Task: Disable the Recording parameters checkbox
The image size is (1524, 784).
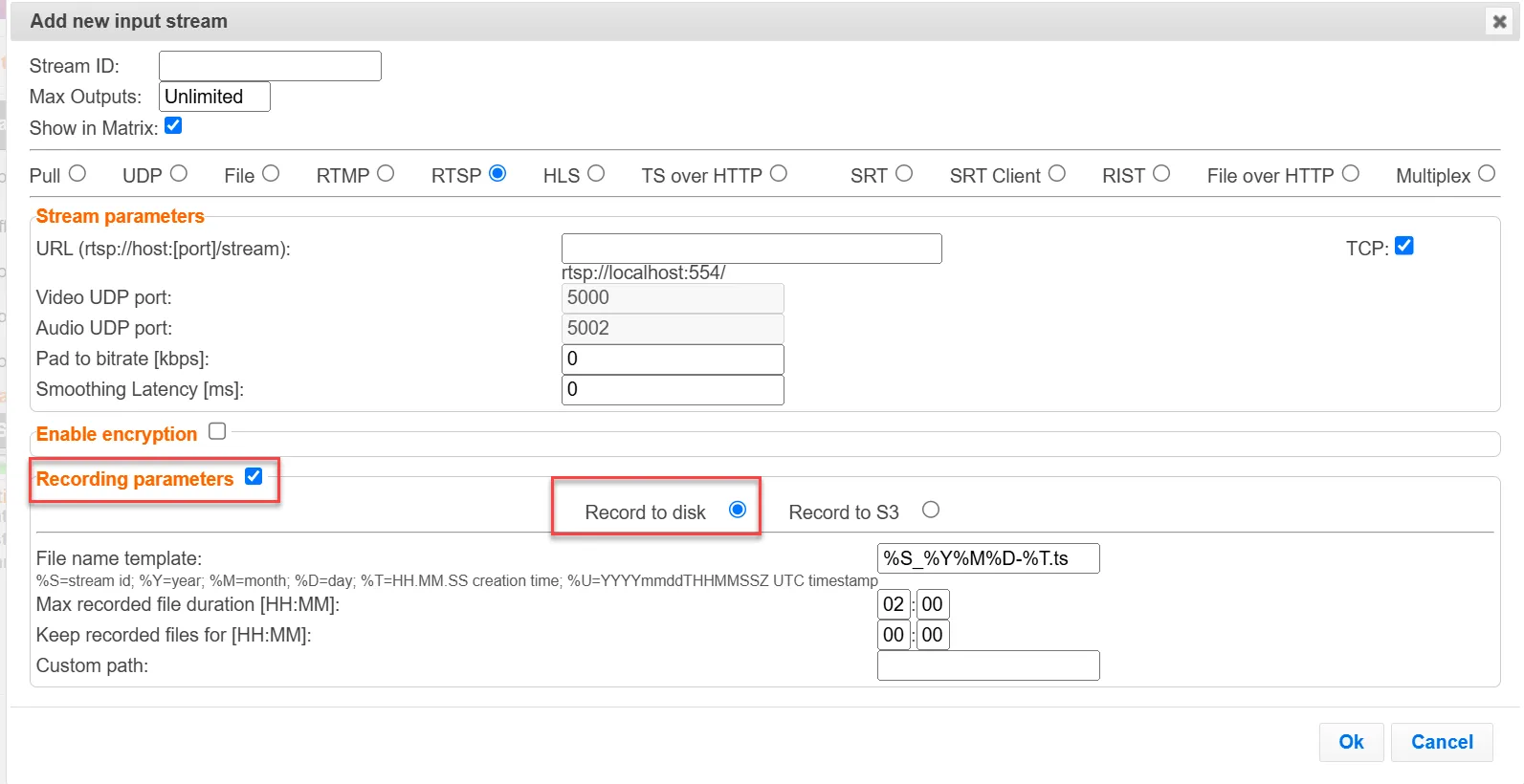Action: pos(254,476)
